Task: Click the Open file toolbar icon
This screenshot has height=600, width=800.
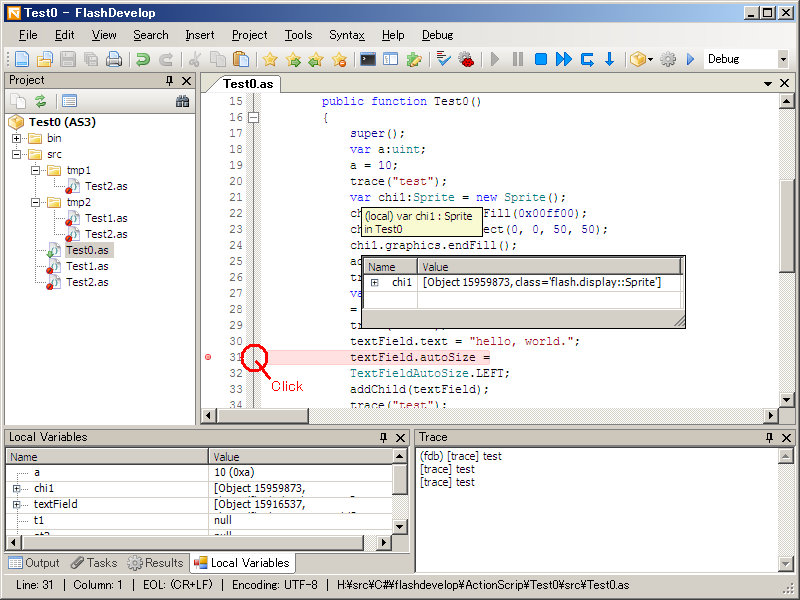Action: click(x=45, y=59)
